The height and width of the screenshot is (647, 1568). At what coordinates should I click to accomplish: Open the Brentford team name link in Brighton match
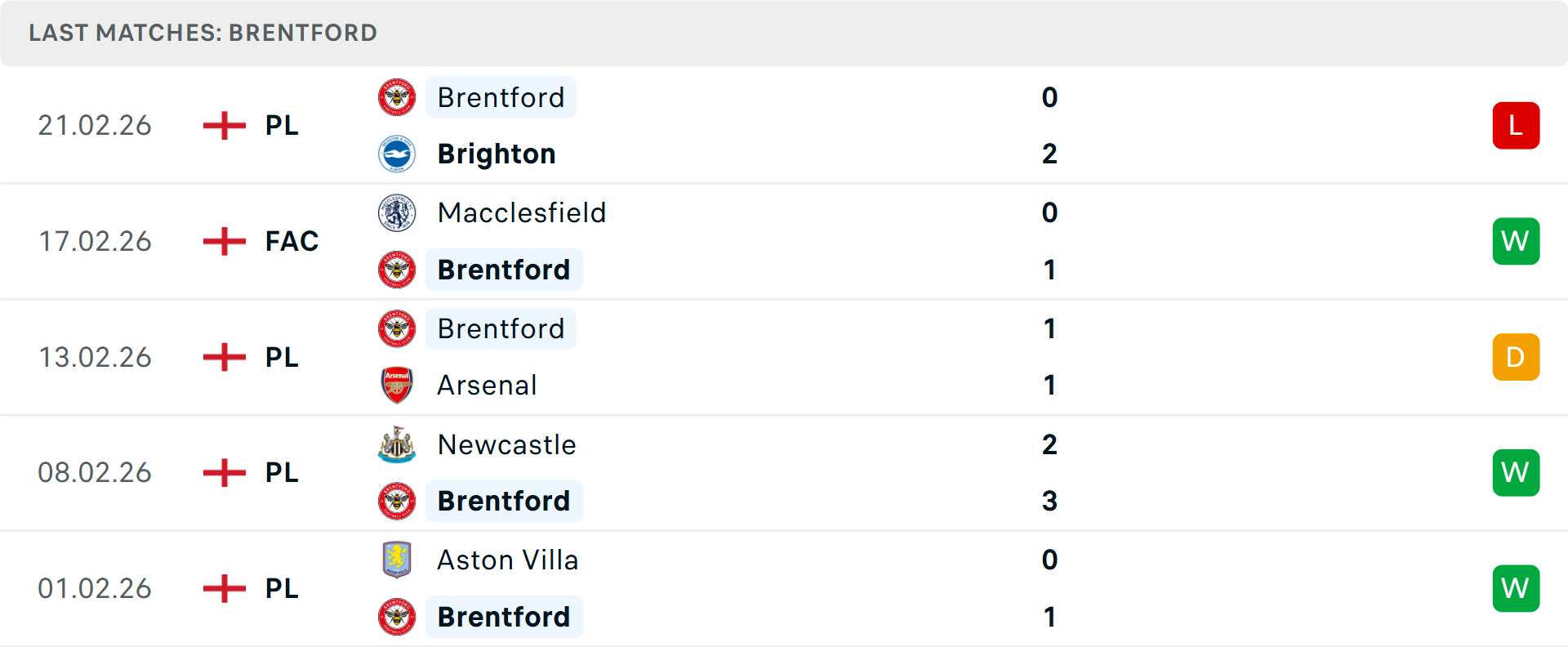[x=501, y=97]
